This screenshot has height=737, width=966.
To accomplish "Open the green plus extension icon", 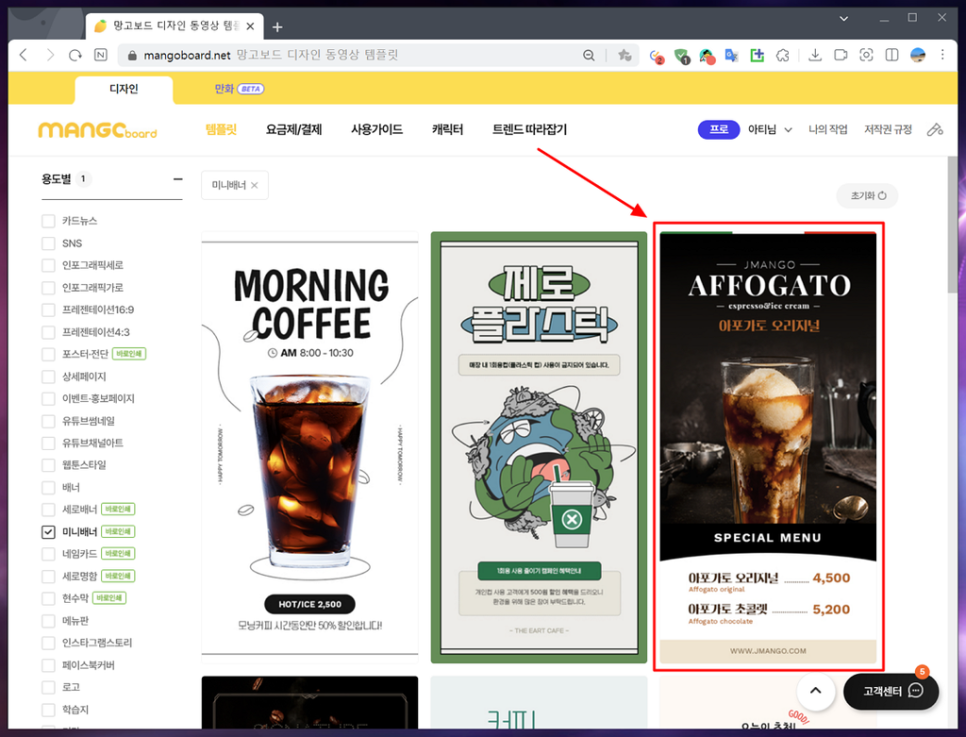I will tap(757, 55).
